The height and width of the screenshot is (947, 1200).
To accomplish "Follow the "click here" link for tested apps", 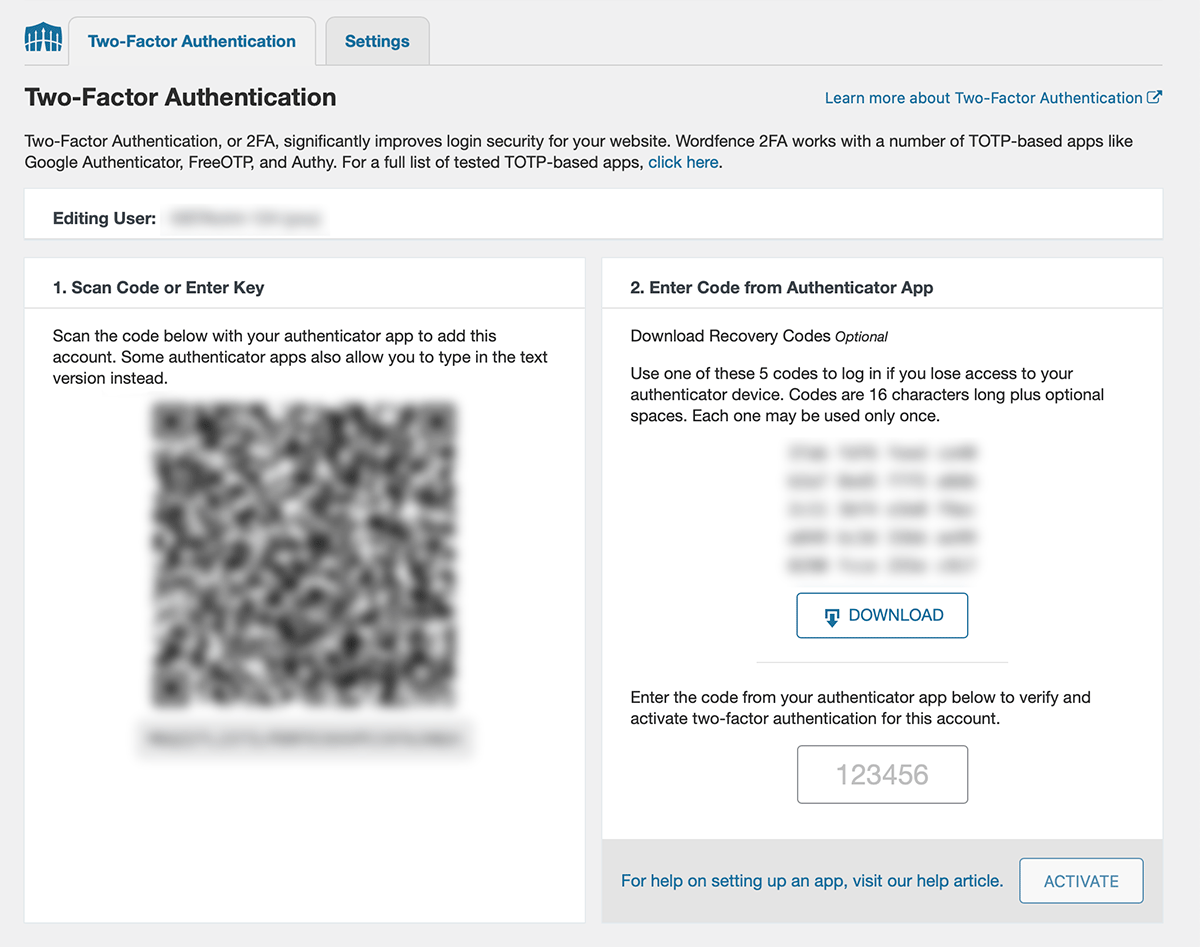I will tap(683, 162).
